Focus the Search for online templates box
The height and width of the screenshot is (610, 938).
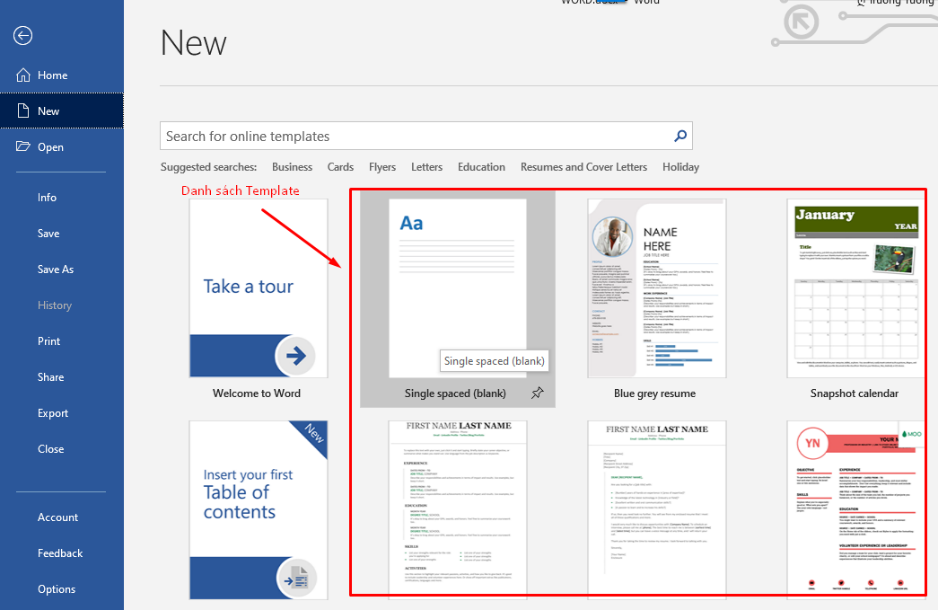[426, 136]
